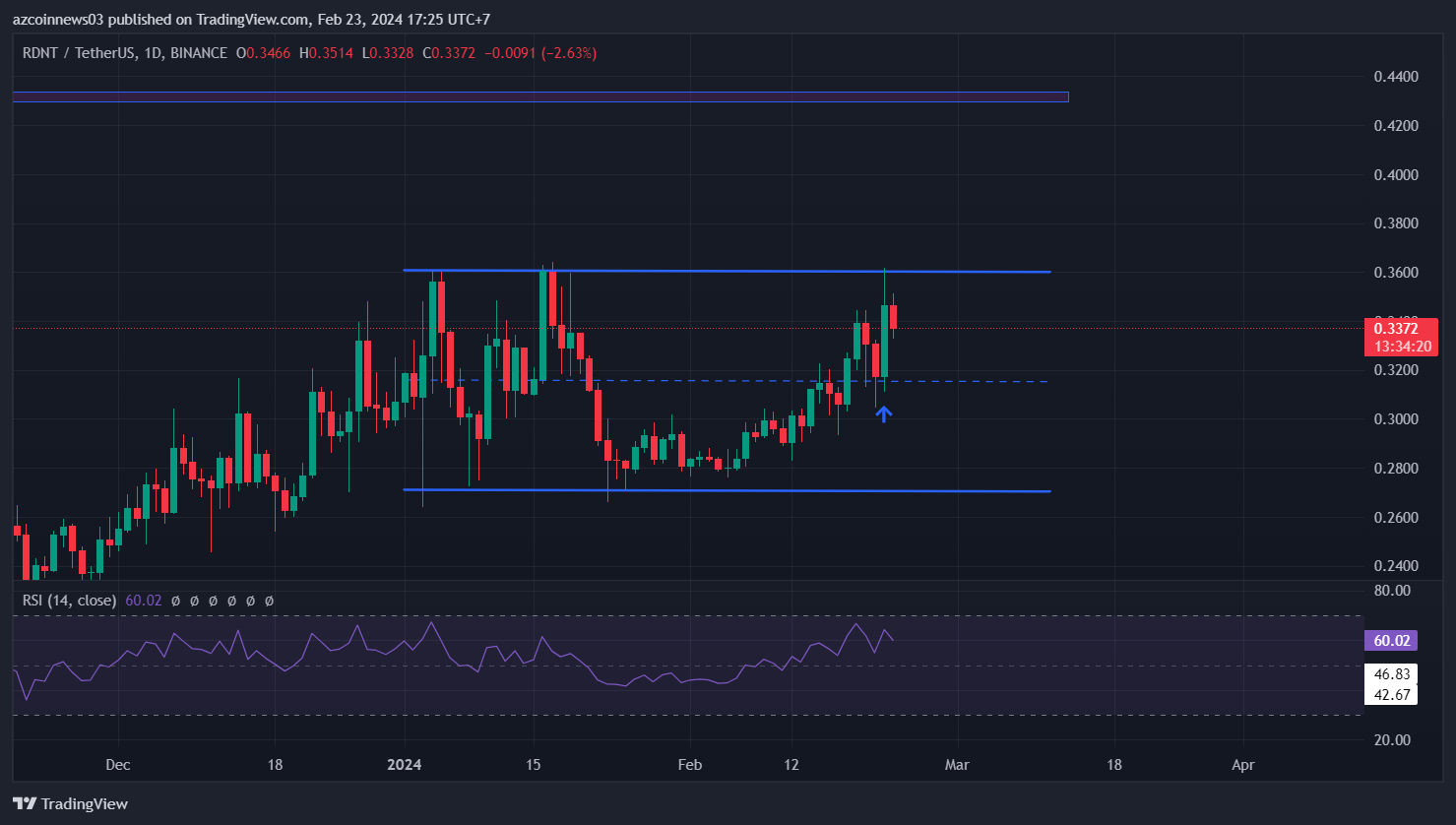Click the purple RSI value tag 60.02
Viewport: 1456px width, 825px height.
[1391, 641]
